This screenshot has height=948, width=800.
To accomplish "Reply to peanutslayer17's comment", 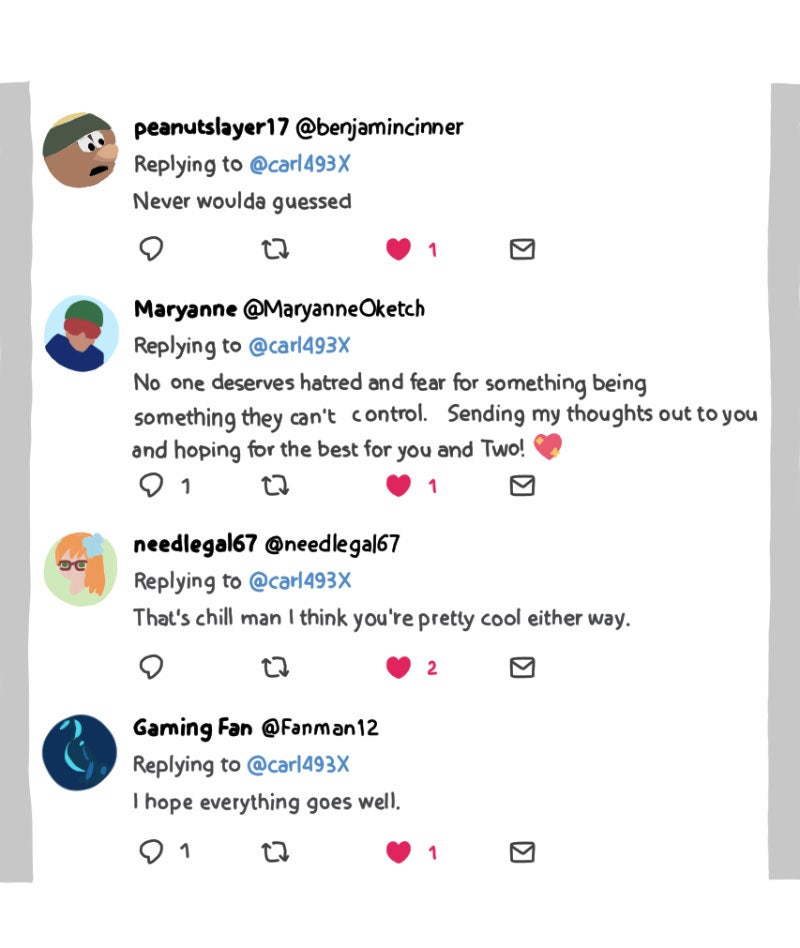I will click(x=151, y=248).
